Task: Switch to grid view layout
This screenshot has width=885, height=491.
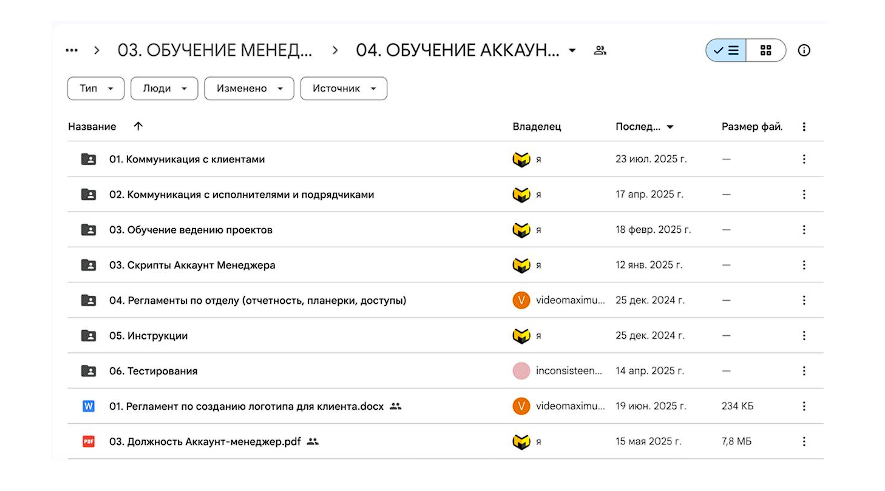Action: pos(766,50)
